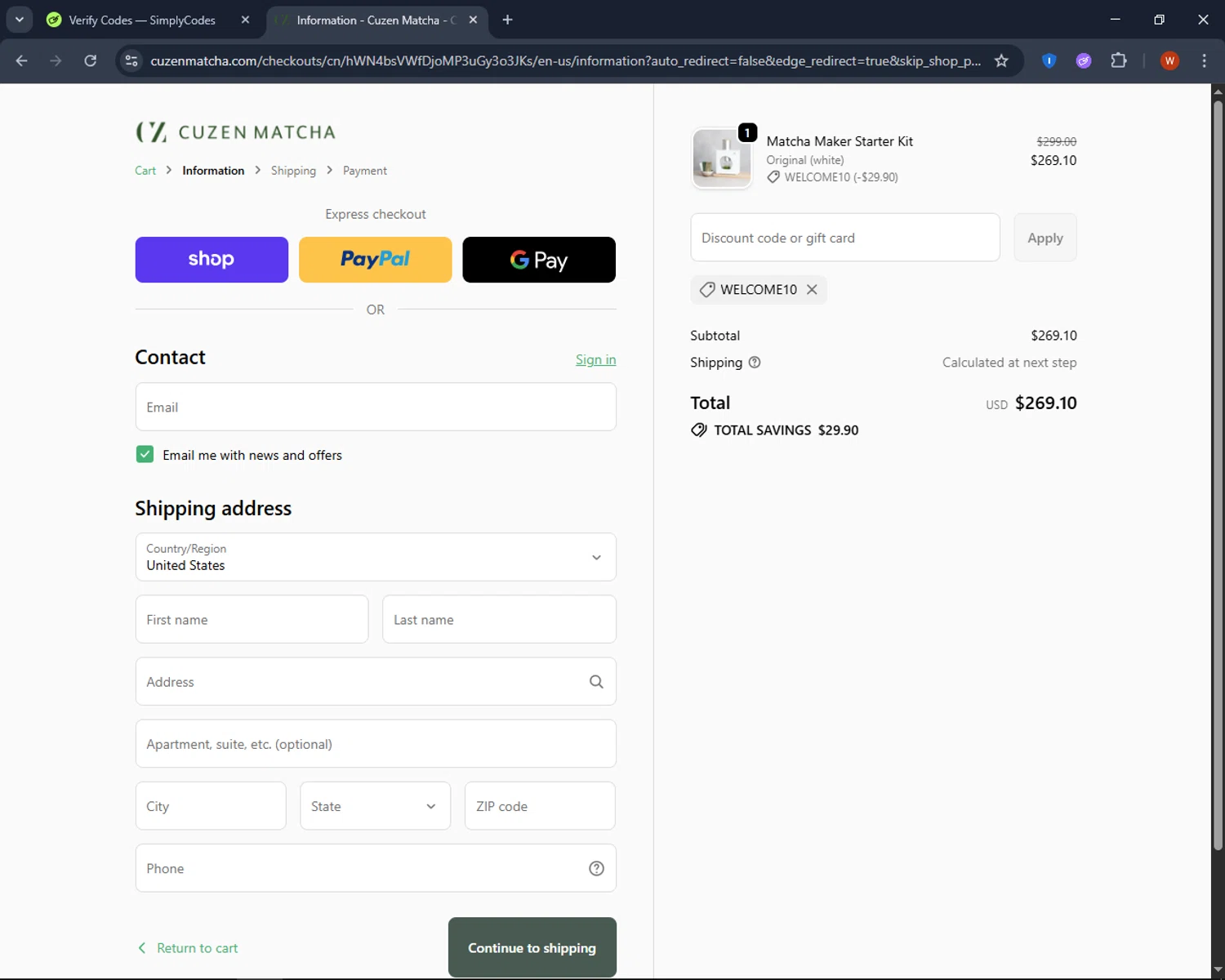
Task: Click Apply discount button
Action: [1045, 238]
